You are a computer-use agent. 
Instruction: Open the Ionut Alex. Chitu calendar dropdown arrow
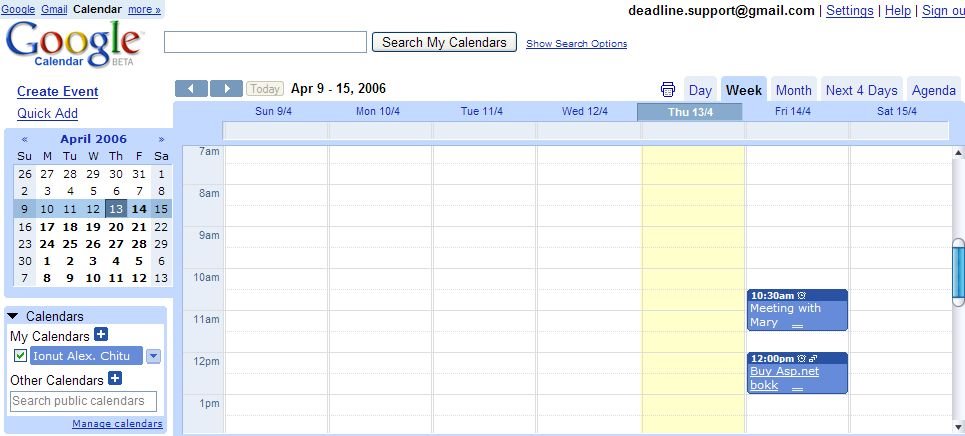(154, 356)
